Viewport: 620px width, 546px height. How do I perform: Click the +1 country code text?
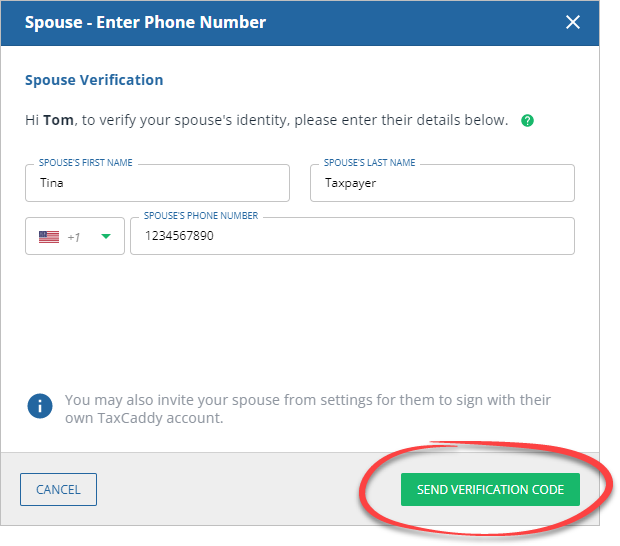(x=74, y=237)
